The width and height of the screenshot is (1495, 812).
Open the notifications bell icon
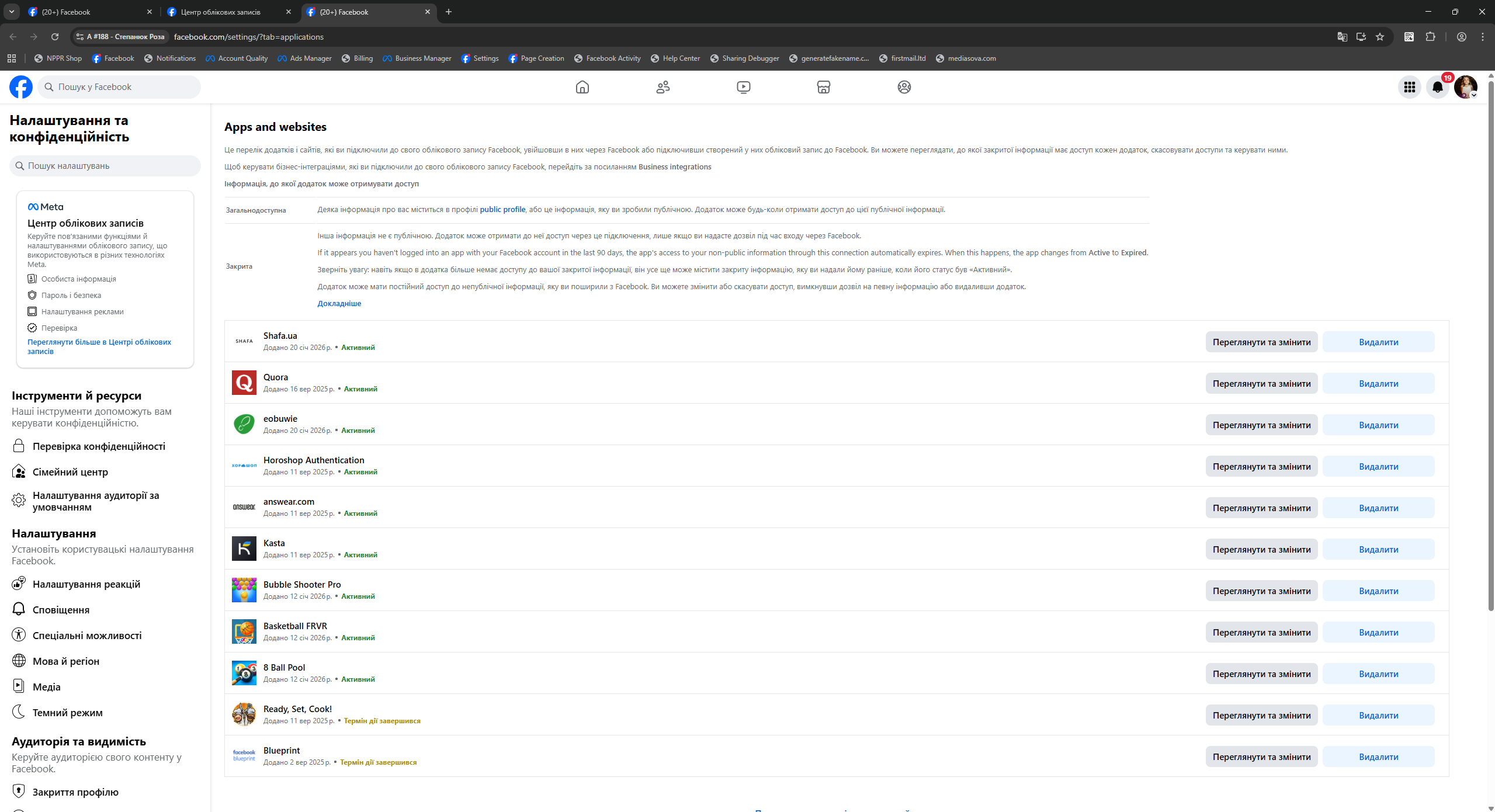pyautogui.click(x=1437, y=87)
